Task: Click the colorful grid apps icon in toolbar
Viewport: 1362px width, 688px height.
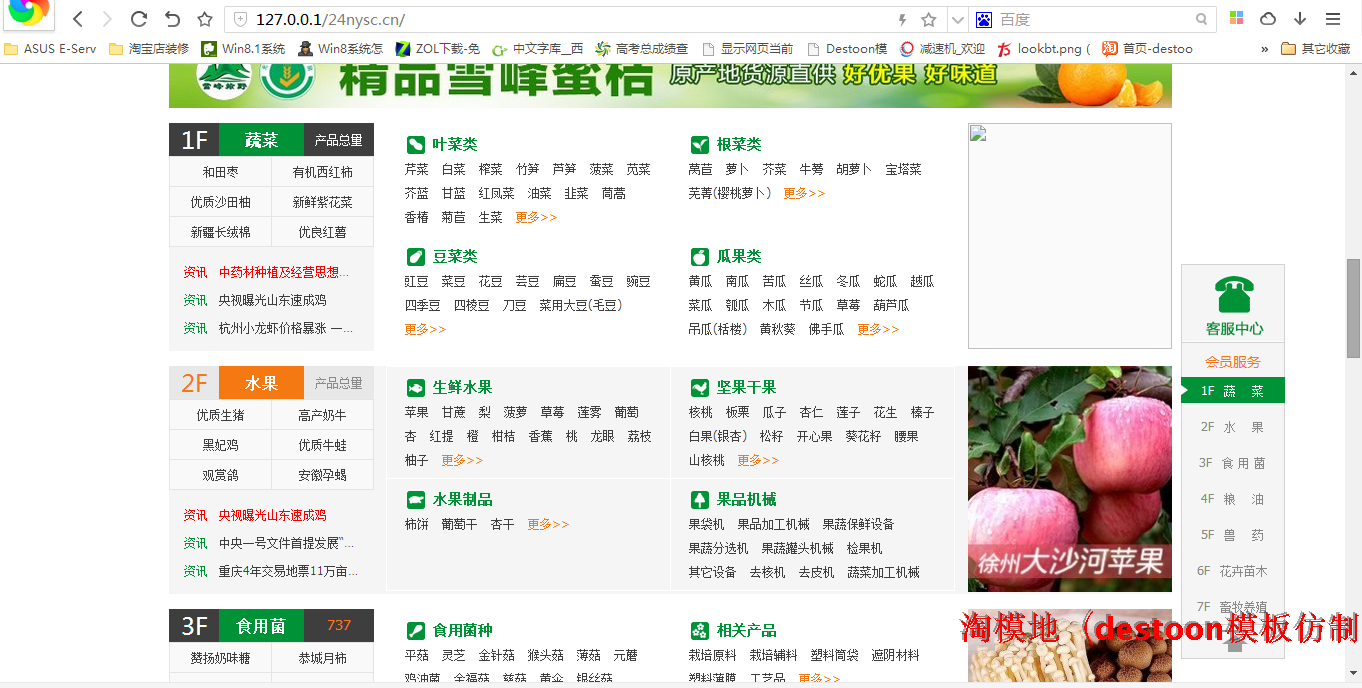Action: pos(1237,19)
